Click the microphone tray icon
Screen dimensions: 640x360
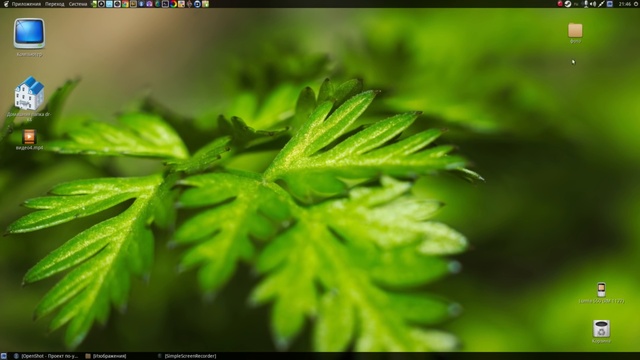586,4
